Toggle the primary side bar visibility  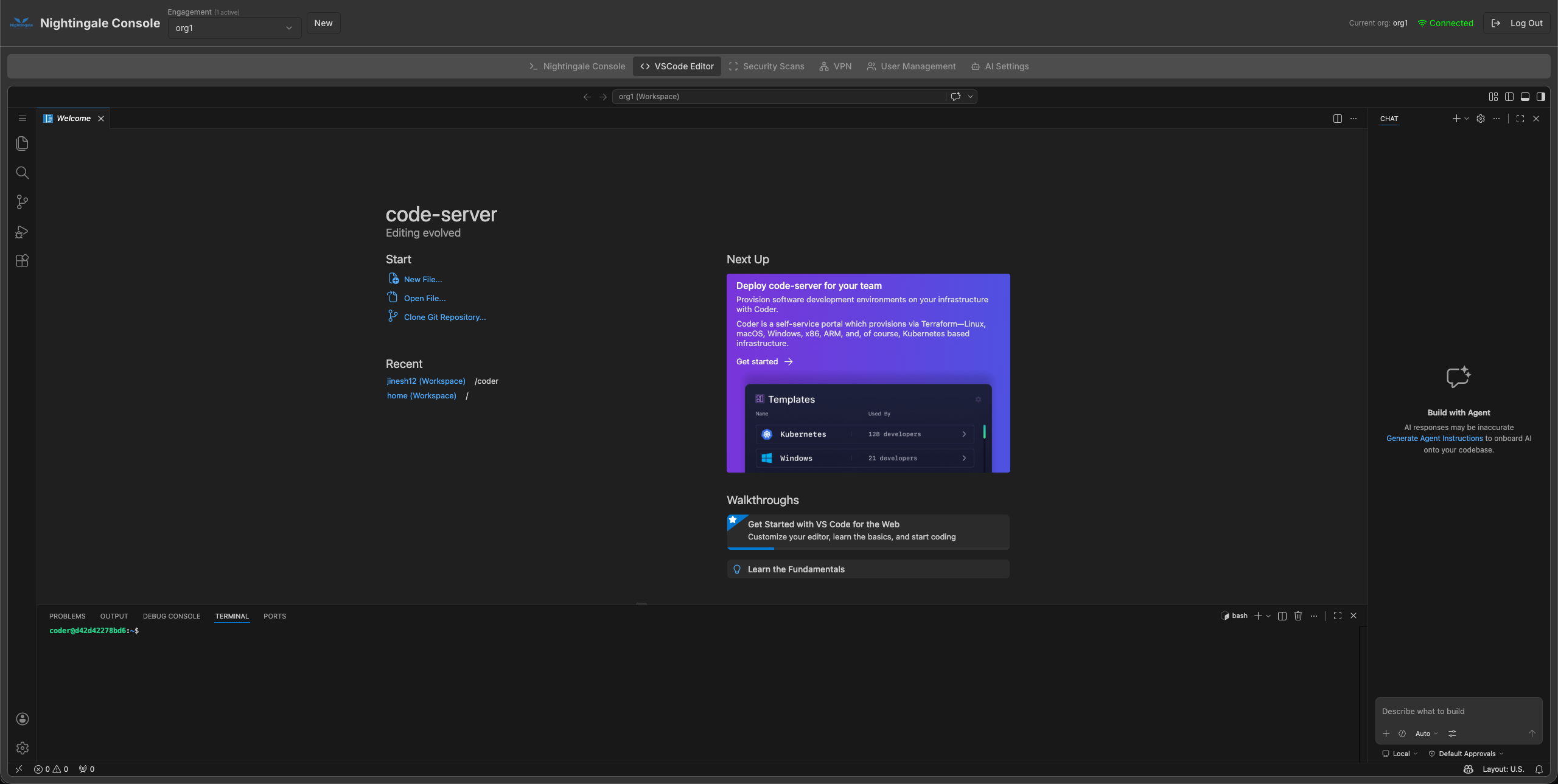(x=1509, y=97)
